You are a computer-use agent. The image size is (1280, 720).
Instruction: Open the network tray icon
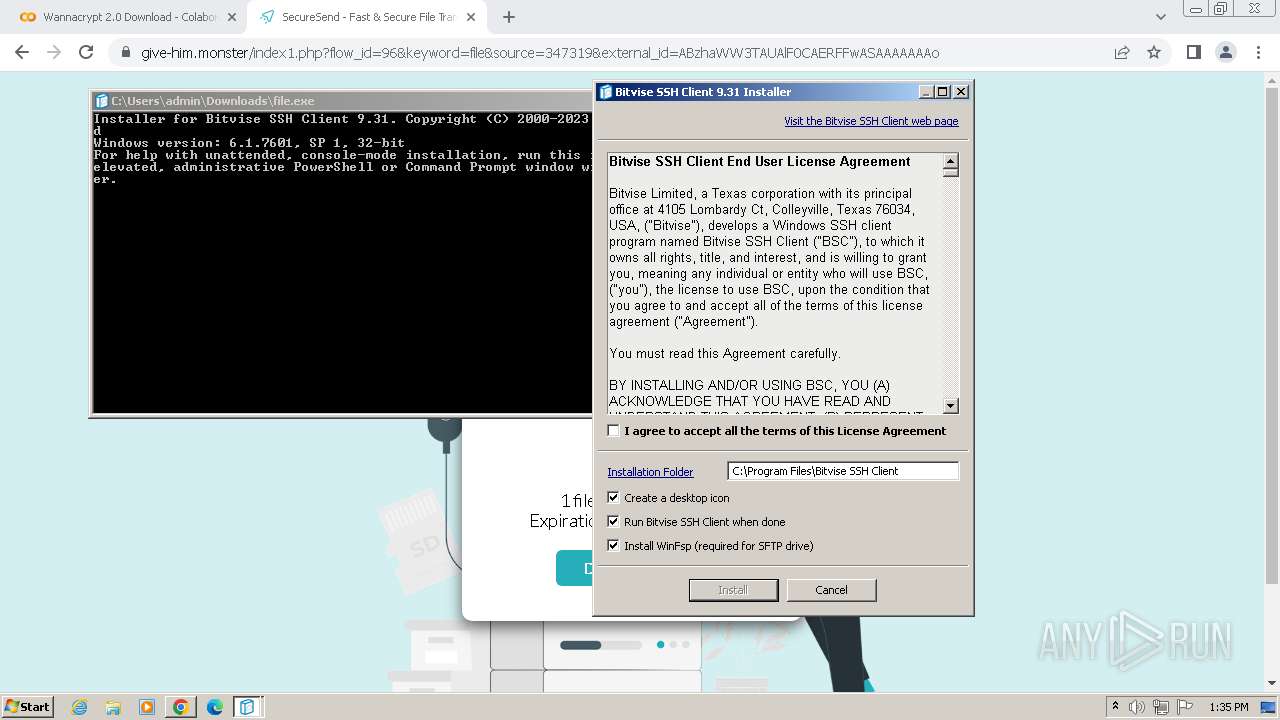(1161, 707)
